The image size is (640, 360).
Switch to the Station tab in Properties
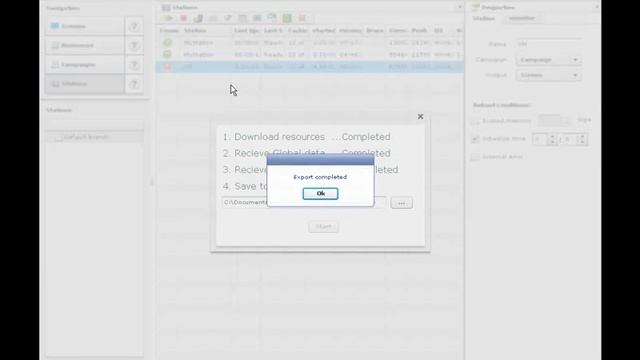(x=484, y=18)
